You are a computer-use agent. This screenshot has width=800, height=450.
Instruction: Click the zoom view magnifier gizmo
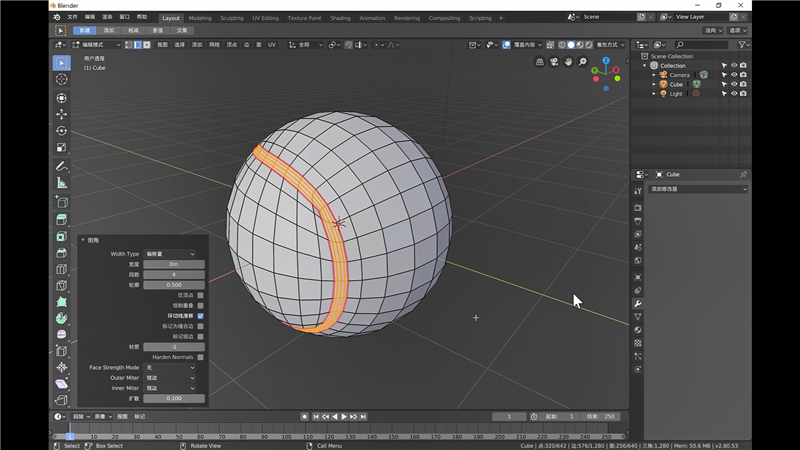(583, 62)
